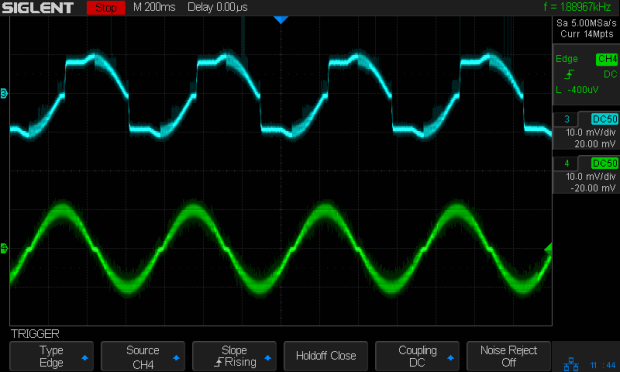Select the channel 4 number box

coord(567,163)
